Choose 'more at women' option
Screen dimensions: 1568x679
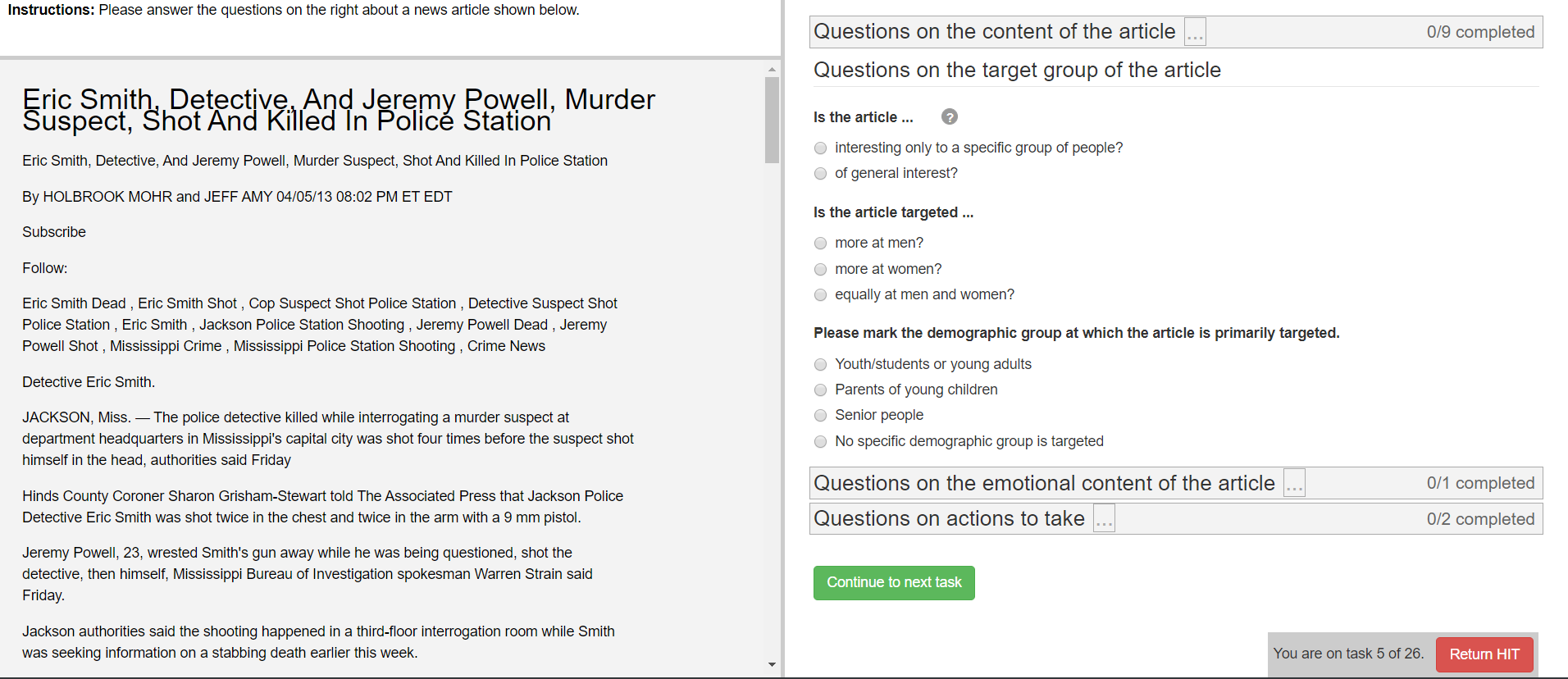[x=820, y=270]
